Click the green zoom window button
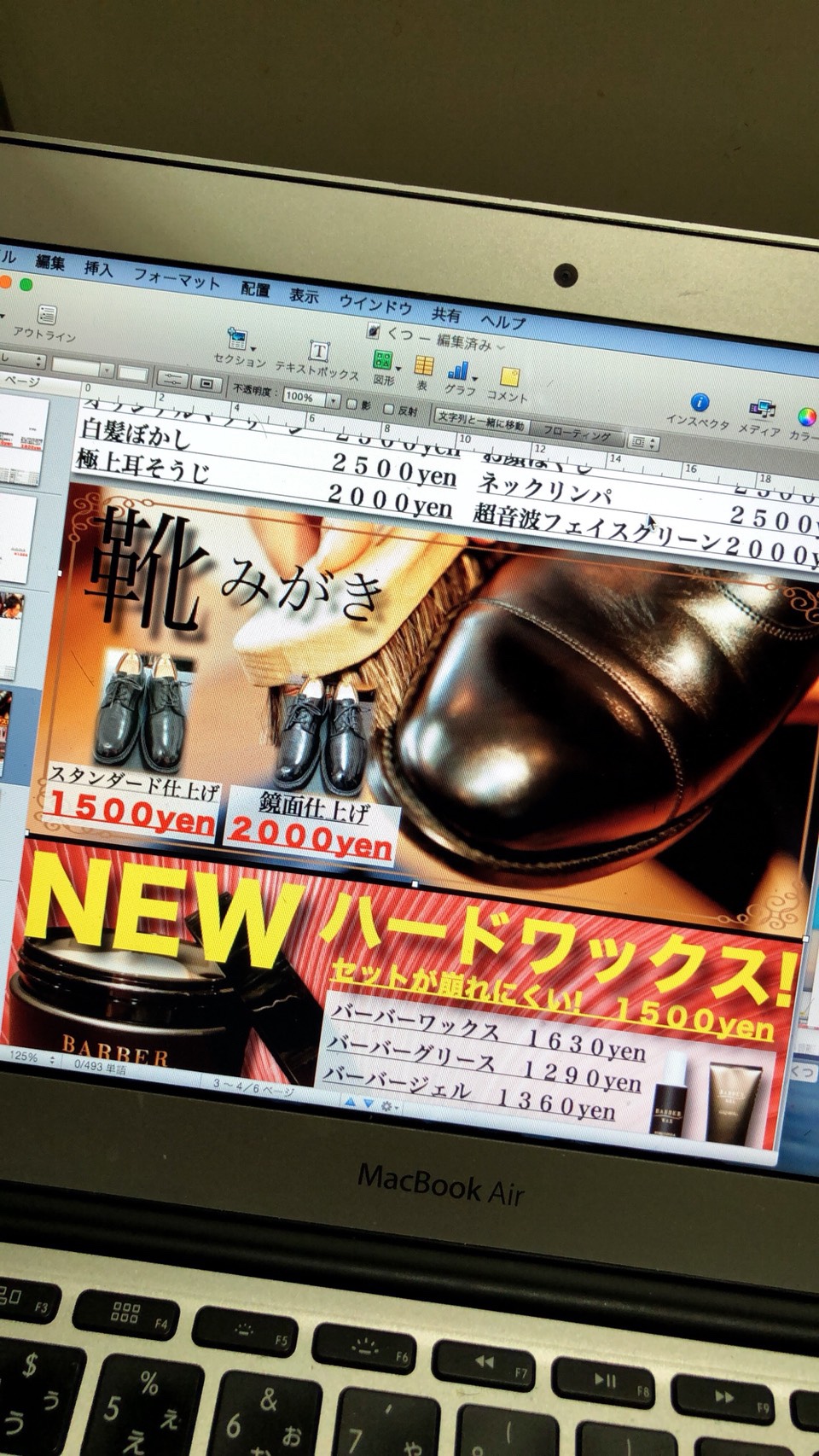The image size is (819, 1456). [26, 285]
